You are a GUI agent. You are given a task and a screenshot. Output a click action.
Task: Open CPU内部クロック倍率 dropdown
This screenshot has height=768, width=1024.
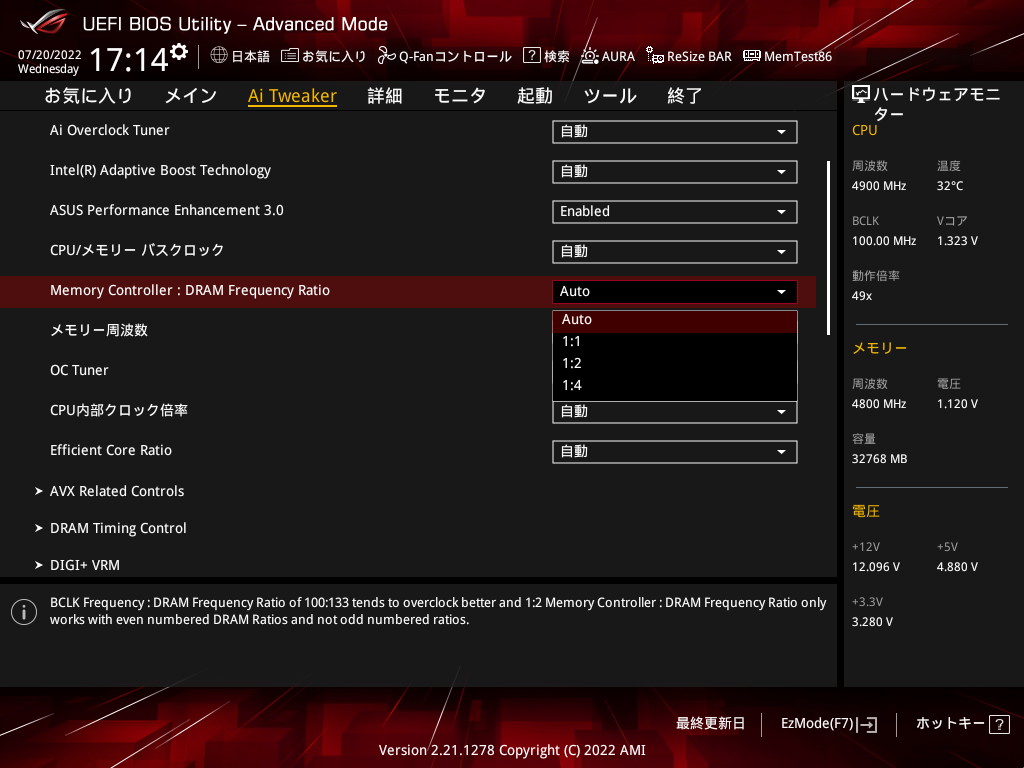coord(675,412)
